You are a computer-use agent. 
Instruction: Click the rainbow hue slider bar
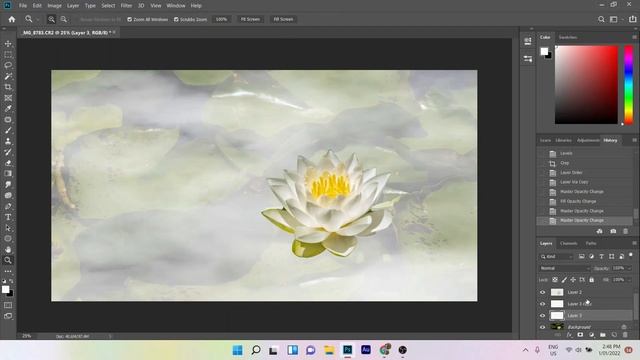click(x=629, y=85)
